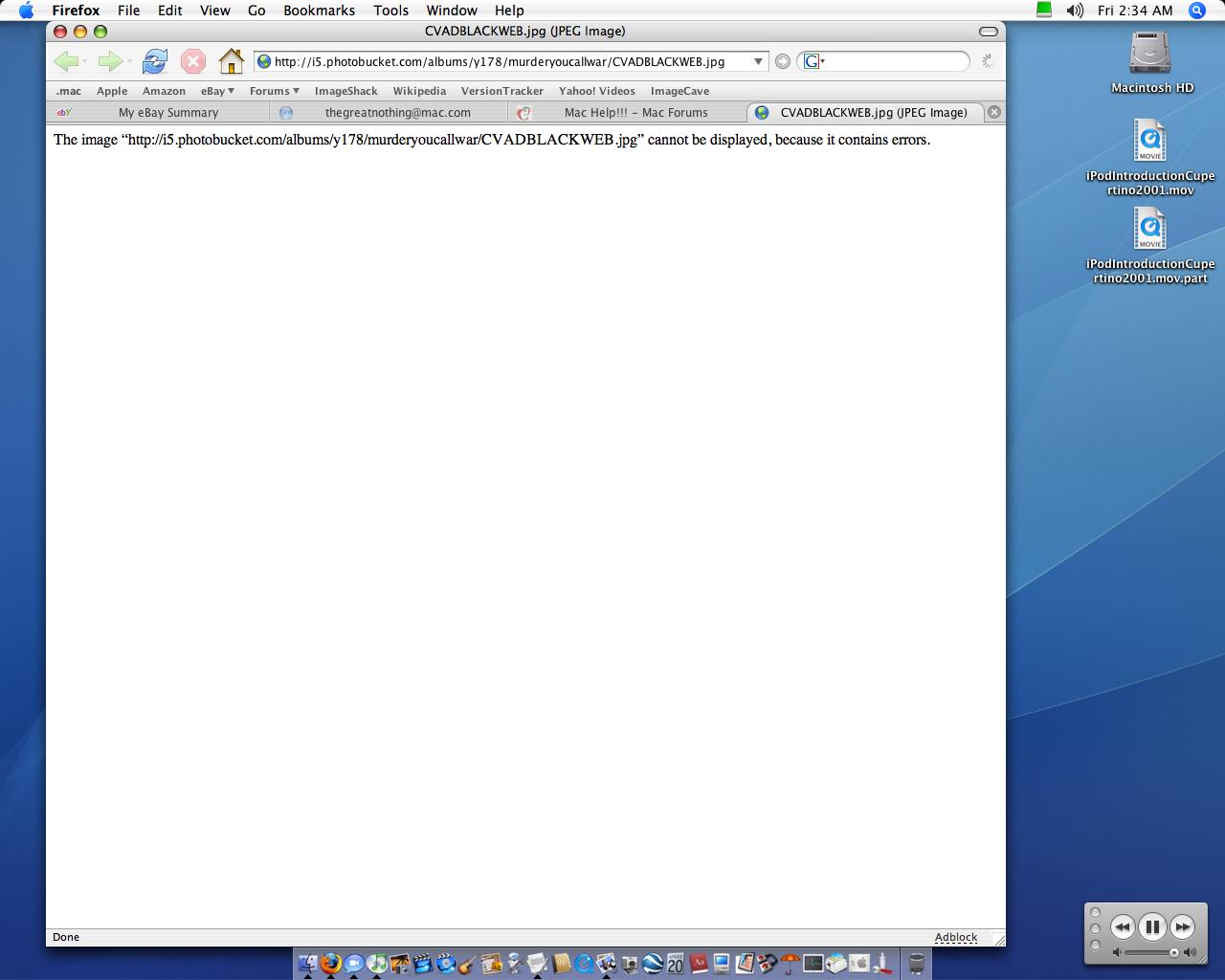Screen dimensions: 1225x980
Task: Switch to the My eBay Summary tab
Action: tap(158, 112)
